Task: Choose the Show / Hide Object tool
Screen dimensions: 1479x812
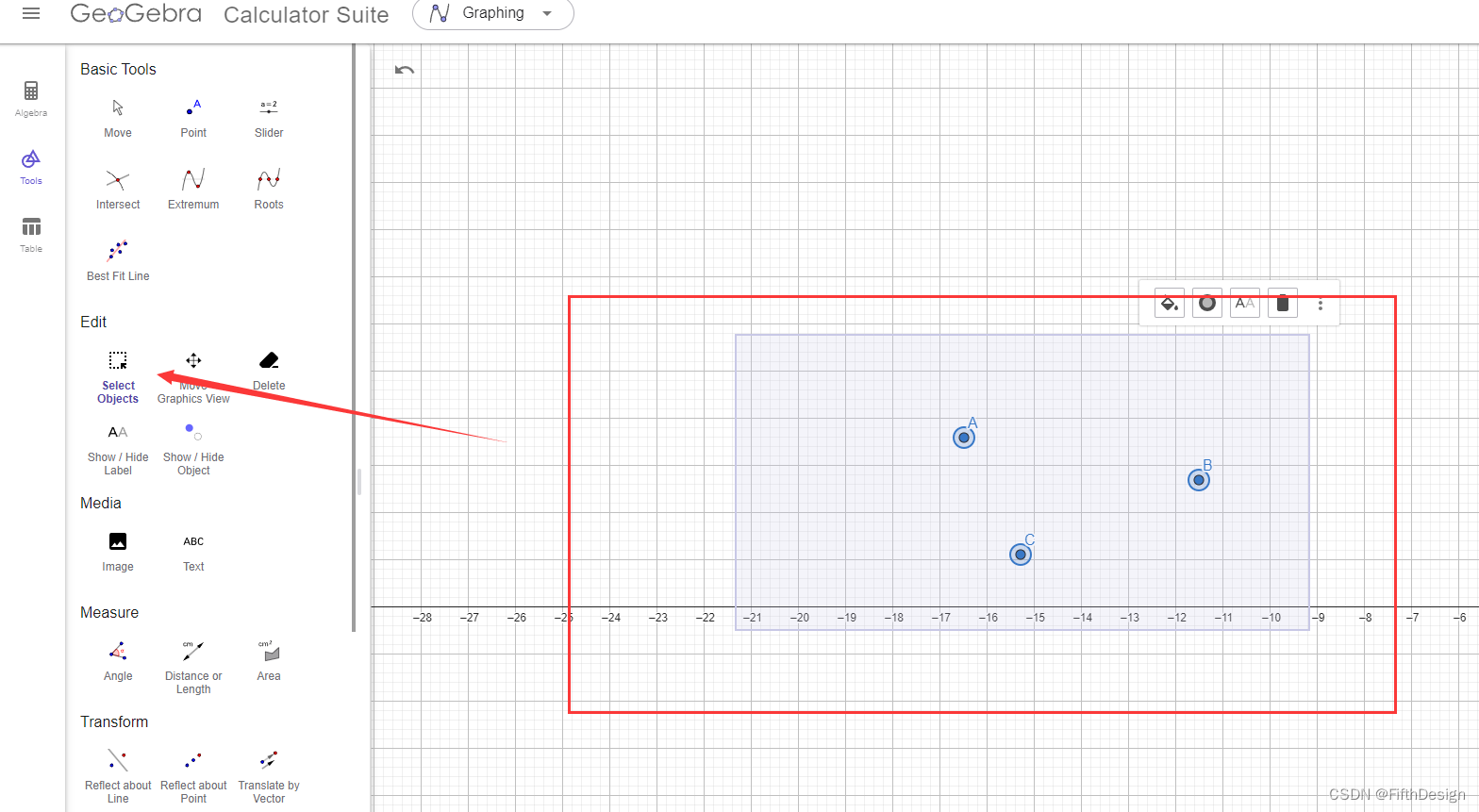Action: point(193,449)
